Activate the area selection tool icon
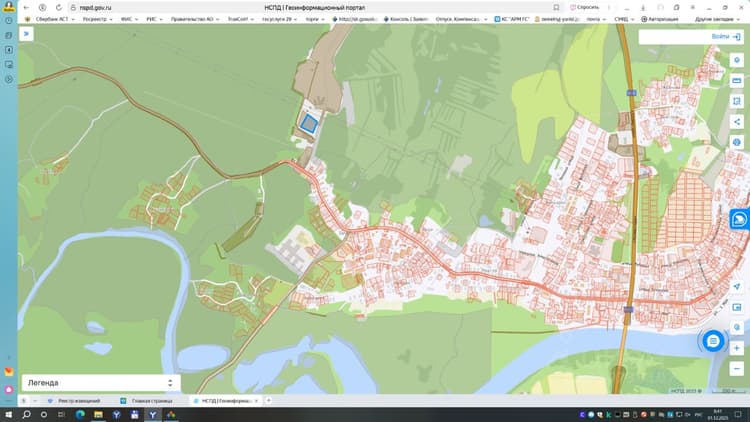Viewport: 750px width, 422px height. tap(737, 101)
